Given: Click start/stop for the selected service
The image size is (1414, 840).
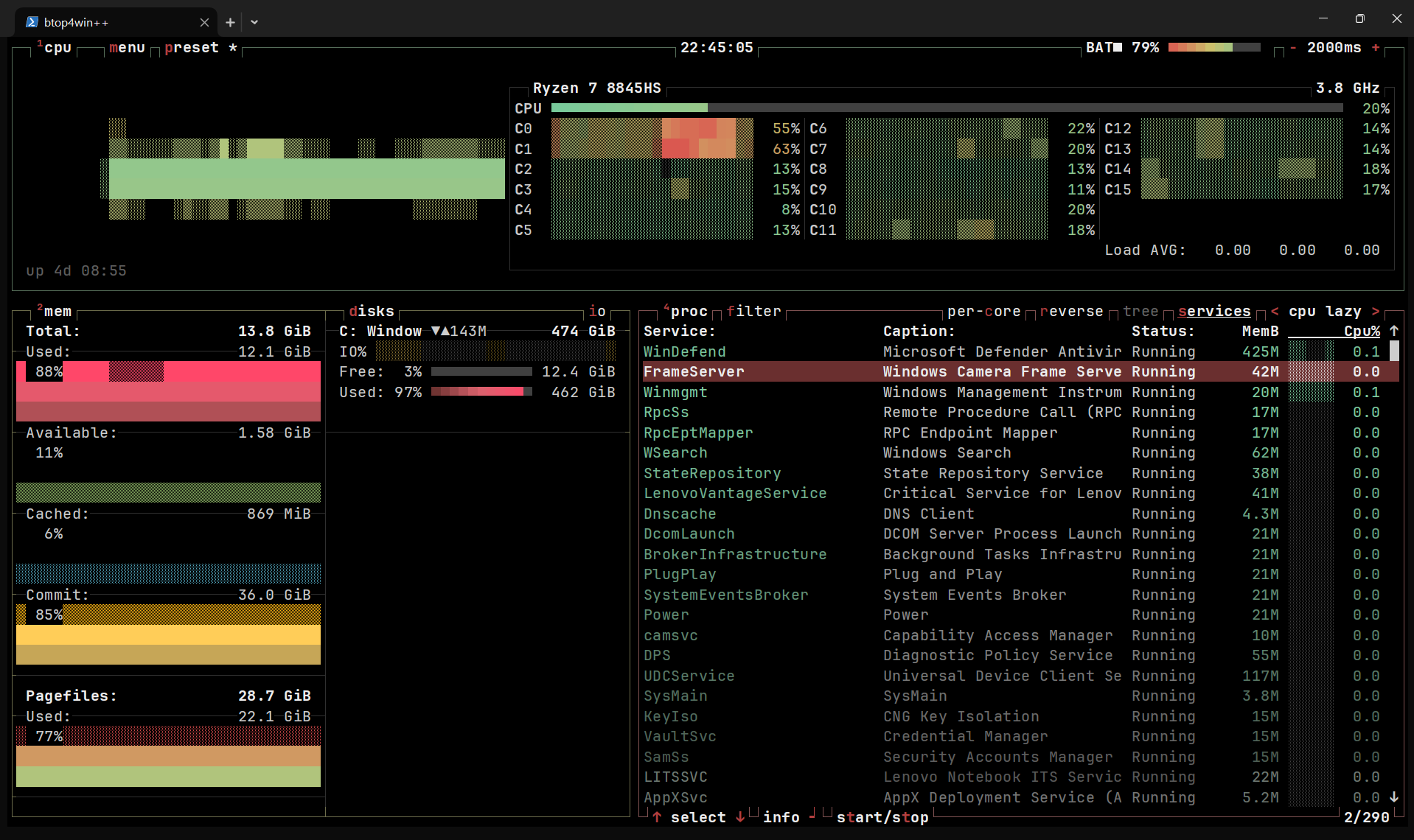Looking at the screenshot, I should click(x=882, y=817).
